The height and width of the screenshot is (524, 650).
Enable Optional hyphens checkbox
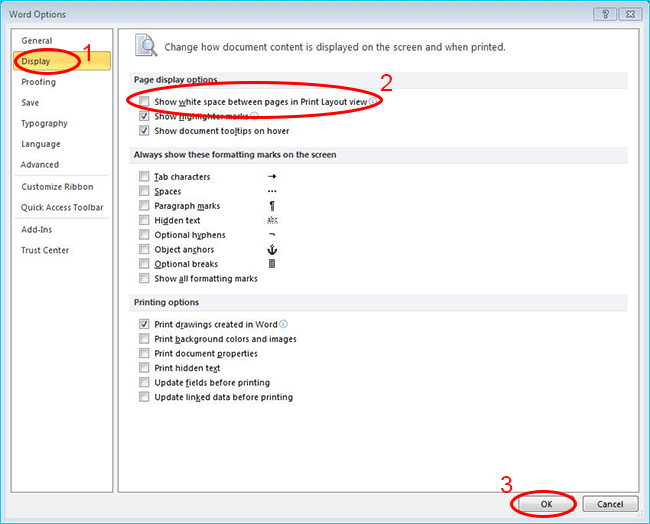coord(144,235)
